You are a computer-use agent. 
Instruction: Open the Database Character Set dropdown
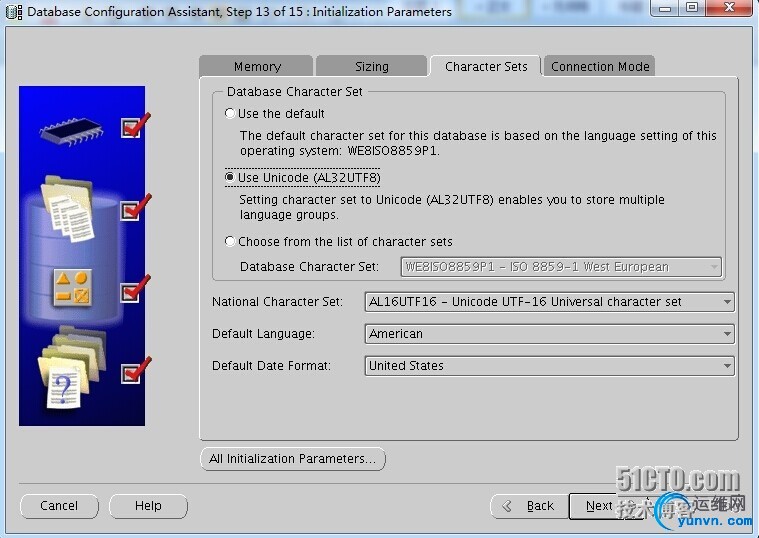point(561,267)
